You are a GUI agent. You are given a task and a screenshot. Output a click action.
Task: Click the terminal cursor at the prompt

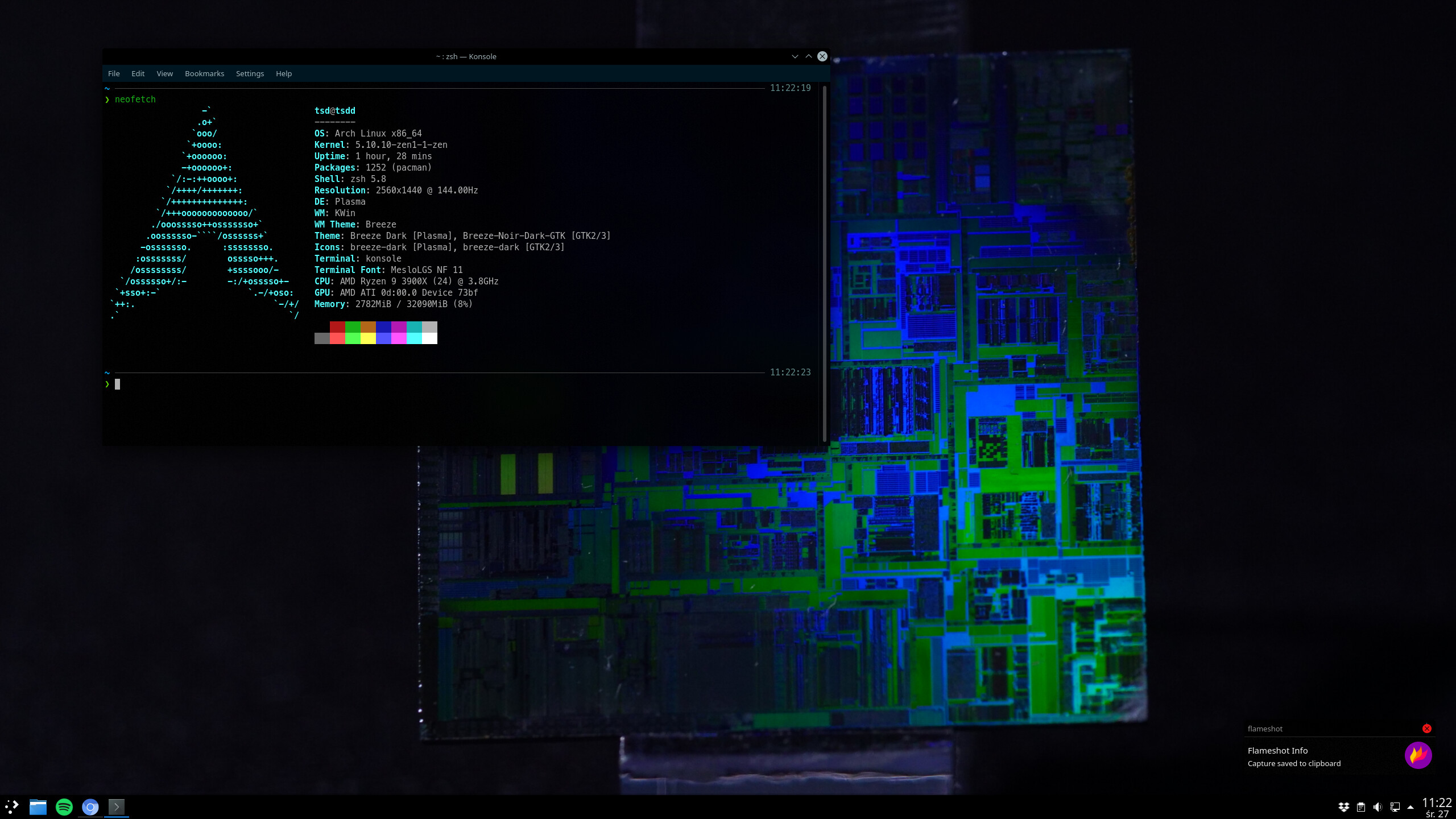coord(118,384)
